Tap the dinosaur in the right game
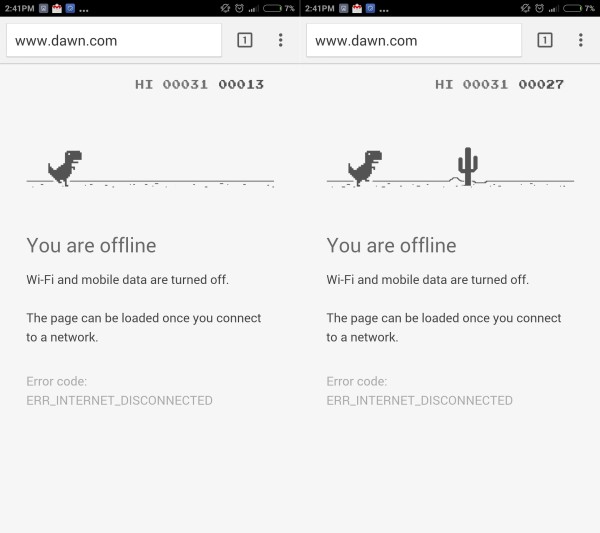Viewport: 600px width, 533px height. [x=365, y=168]
